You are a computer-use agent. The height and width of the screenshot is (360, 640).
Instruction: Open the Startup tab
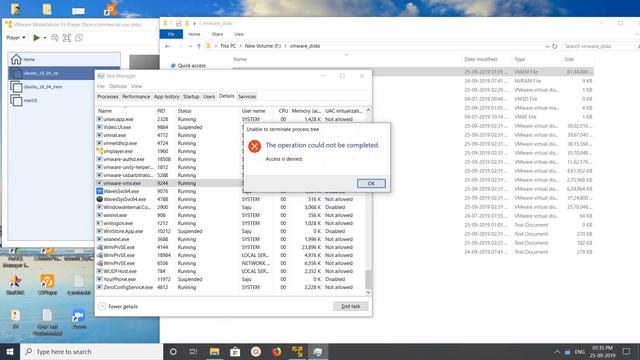point(191,97)
